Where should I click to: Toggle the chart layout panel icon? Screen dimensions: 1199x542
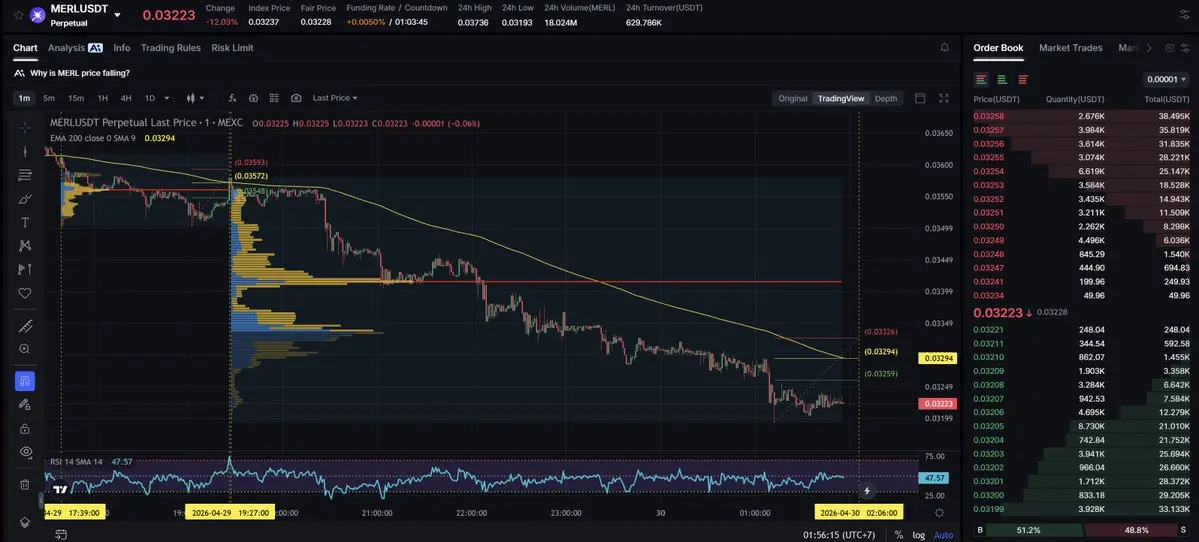coord(920,98)
